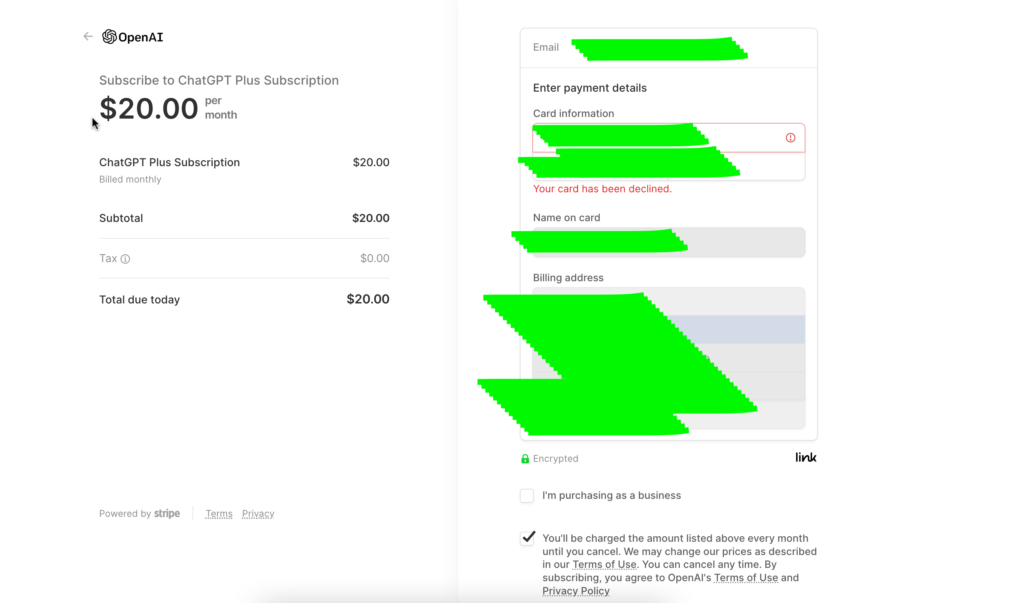Click the back arrow beside OpenAI logo

(x=88, y=37)
